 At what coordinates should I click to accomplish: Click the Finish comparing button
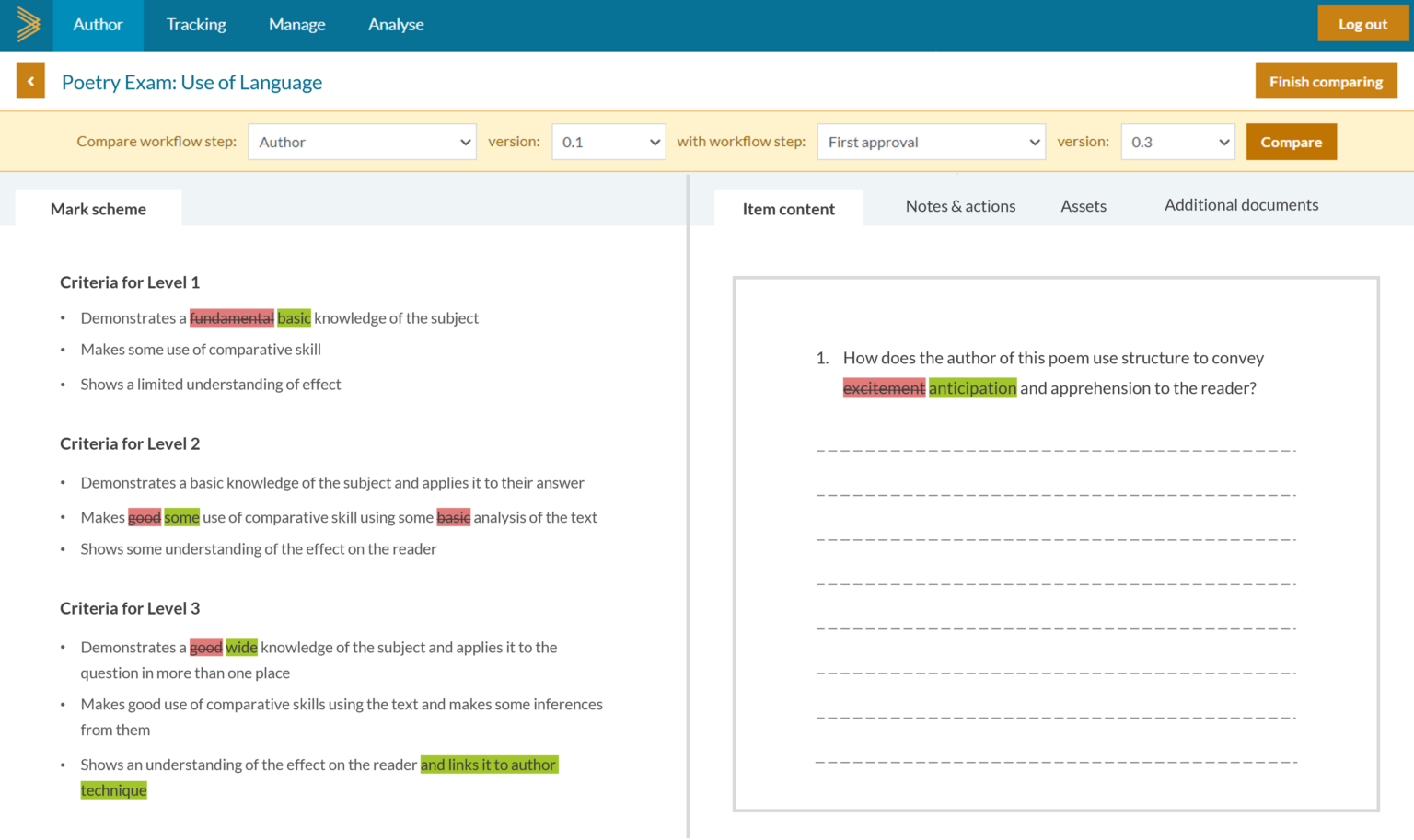click(x=1326, y=81)
